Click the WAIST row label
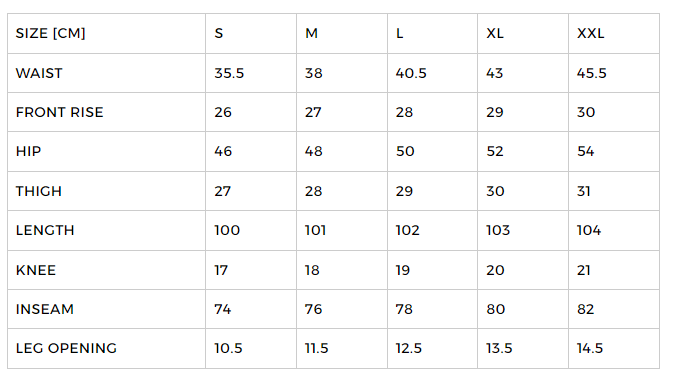The height and width of the screenshot is (378, 673). (39, 73)
